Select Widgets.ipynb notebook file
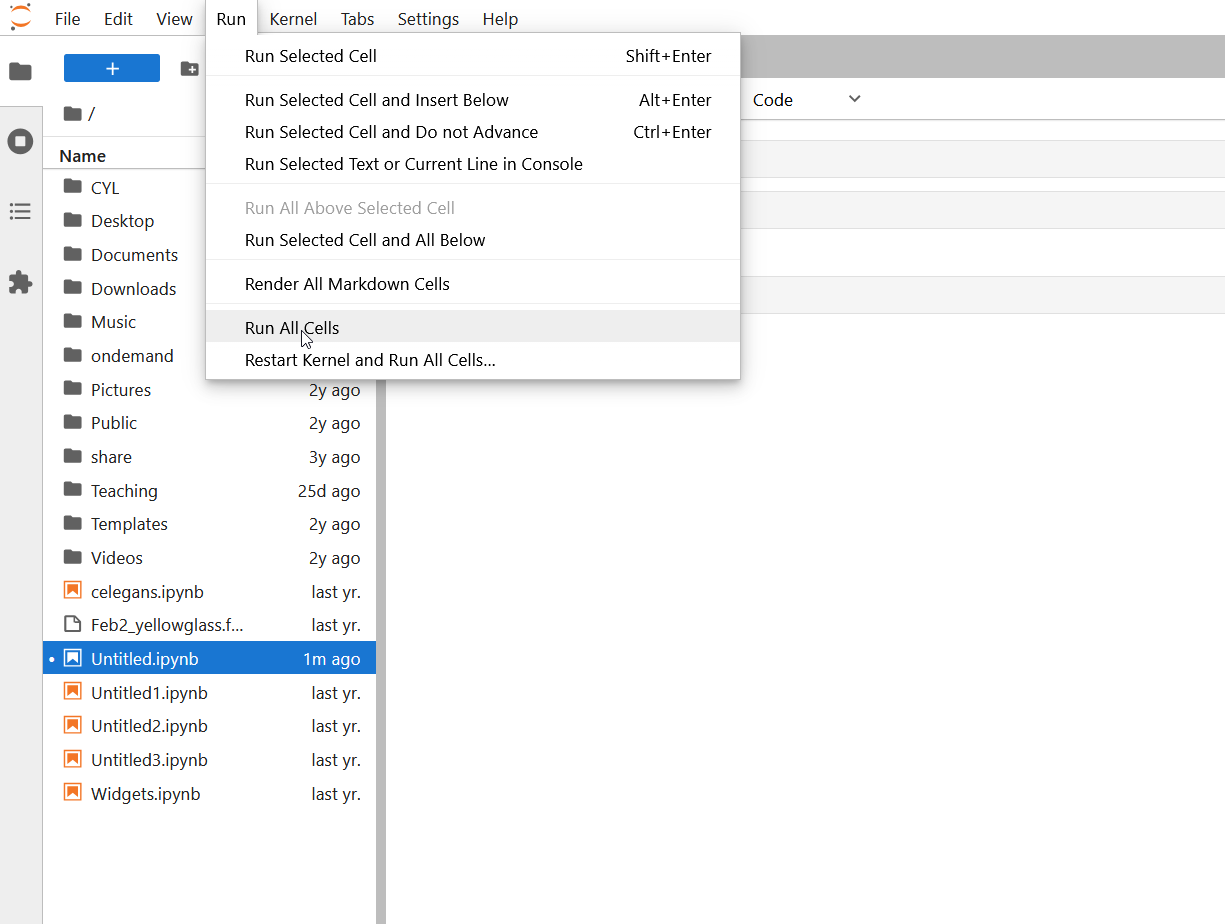Viewport: 1225px width, 924px height. tap(210, 794)
